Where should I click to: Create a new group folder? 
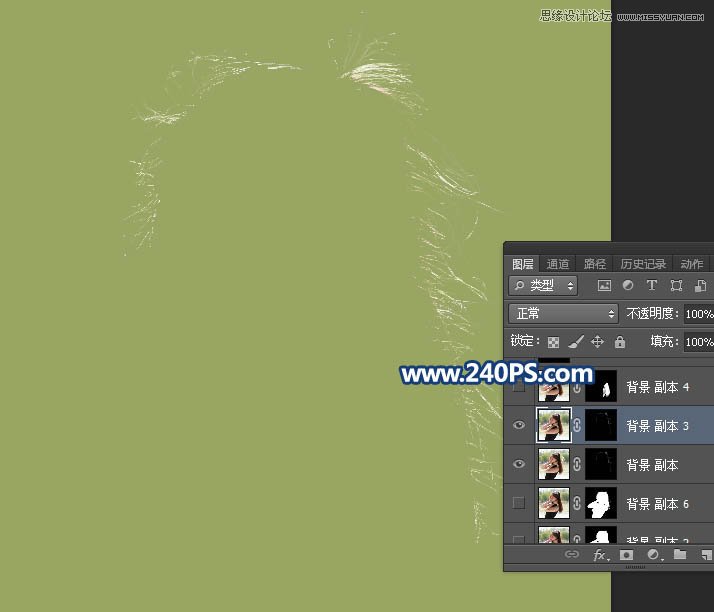point(680,554)
